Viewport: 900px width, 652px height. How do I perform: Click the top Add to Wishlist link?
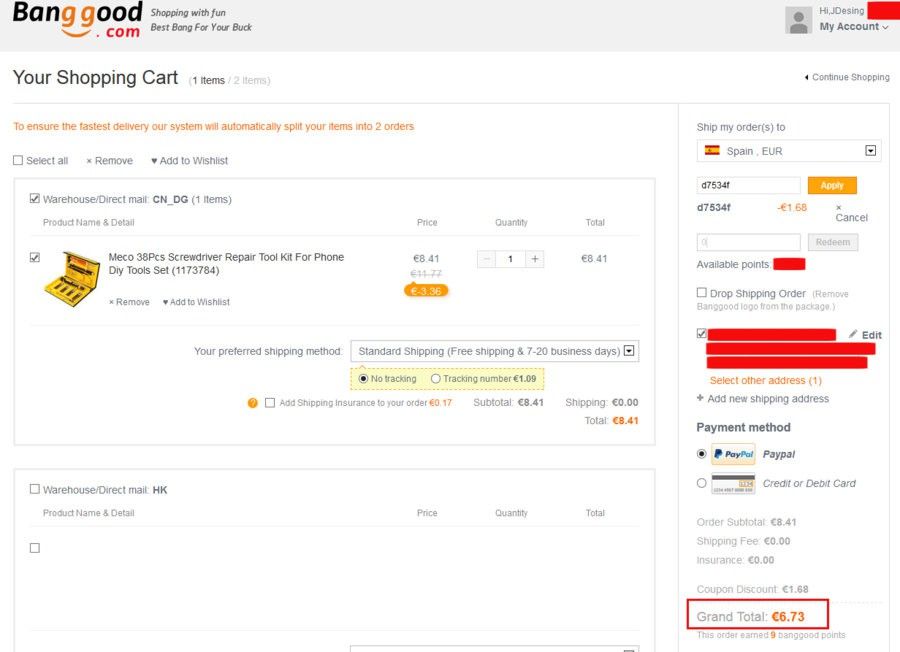pyautogui.click(x=189, y=161)
